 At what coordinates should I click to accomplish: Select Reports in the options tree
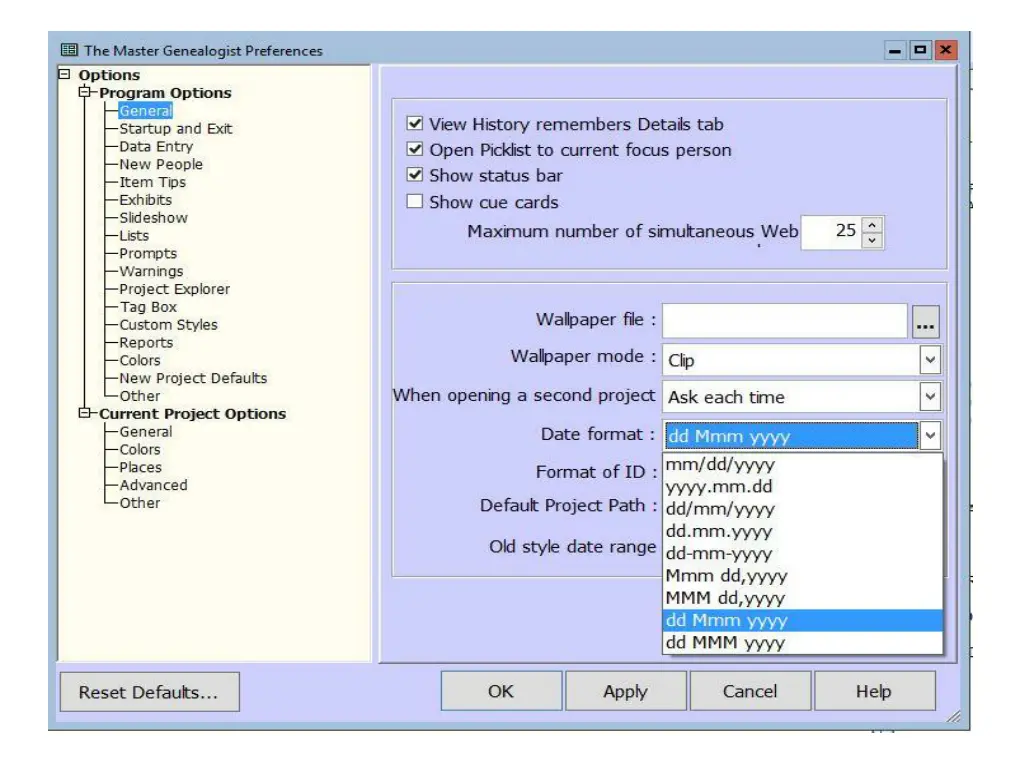point(146,343)
